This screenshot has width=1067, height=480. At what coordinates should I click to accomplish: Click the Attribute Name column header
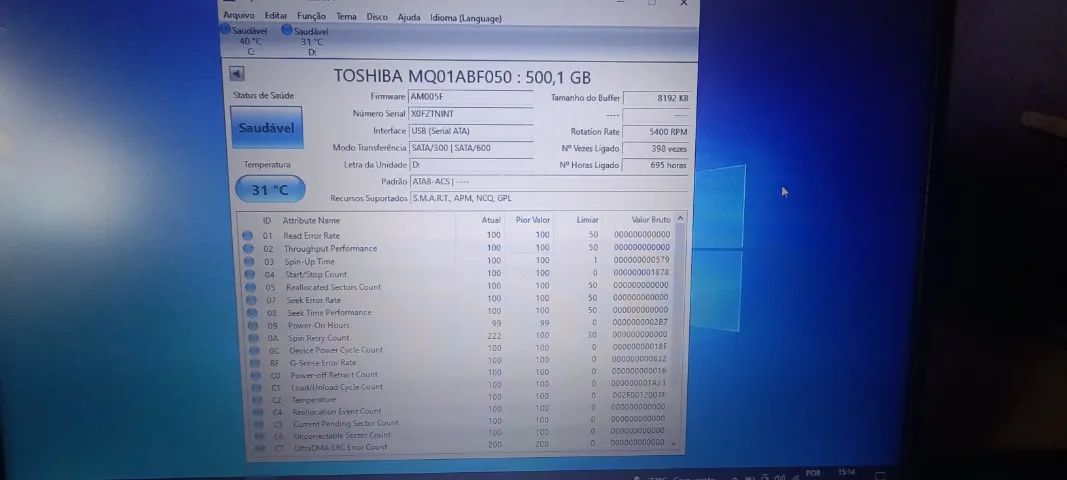(311, 221)
